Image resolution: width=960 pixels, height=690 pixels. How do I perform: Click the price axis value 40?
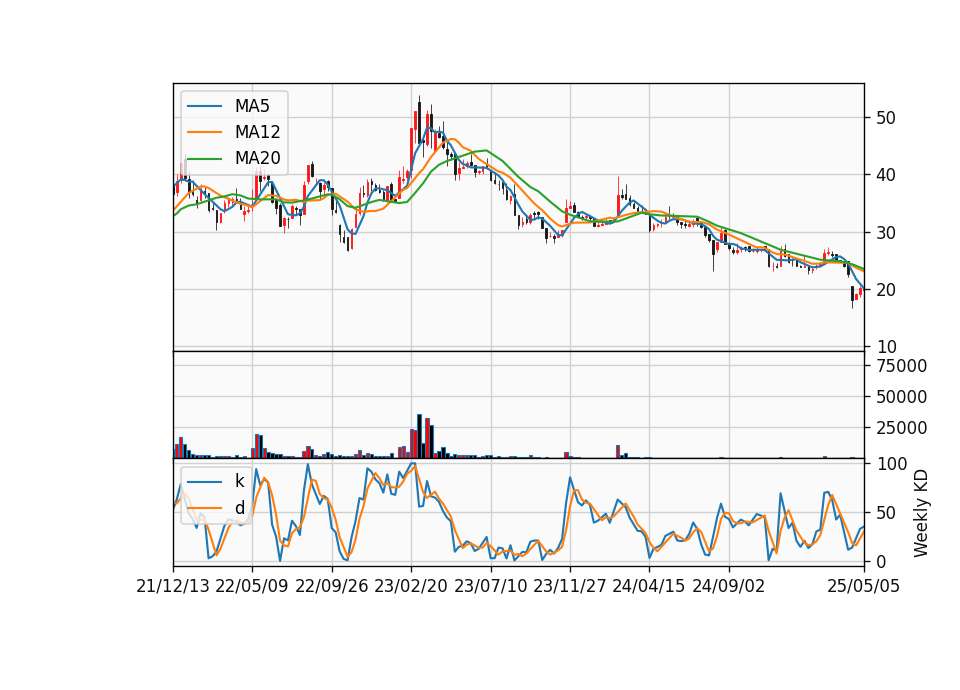886,175
